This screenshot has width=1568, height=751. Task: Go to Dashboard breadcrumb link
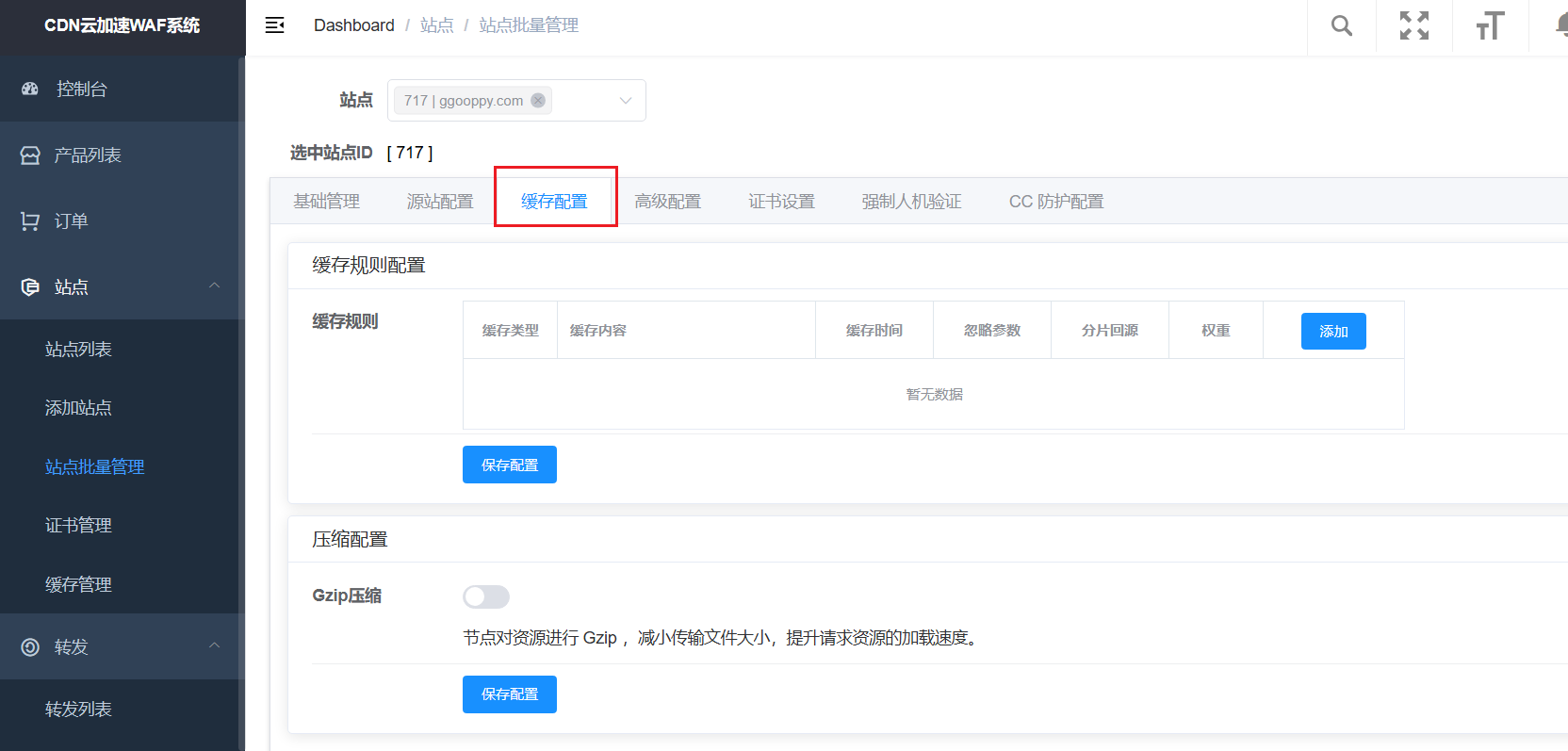[353, 25]
